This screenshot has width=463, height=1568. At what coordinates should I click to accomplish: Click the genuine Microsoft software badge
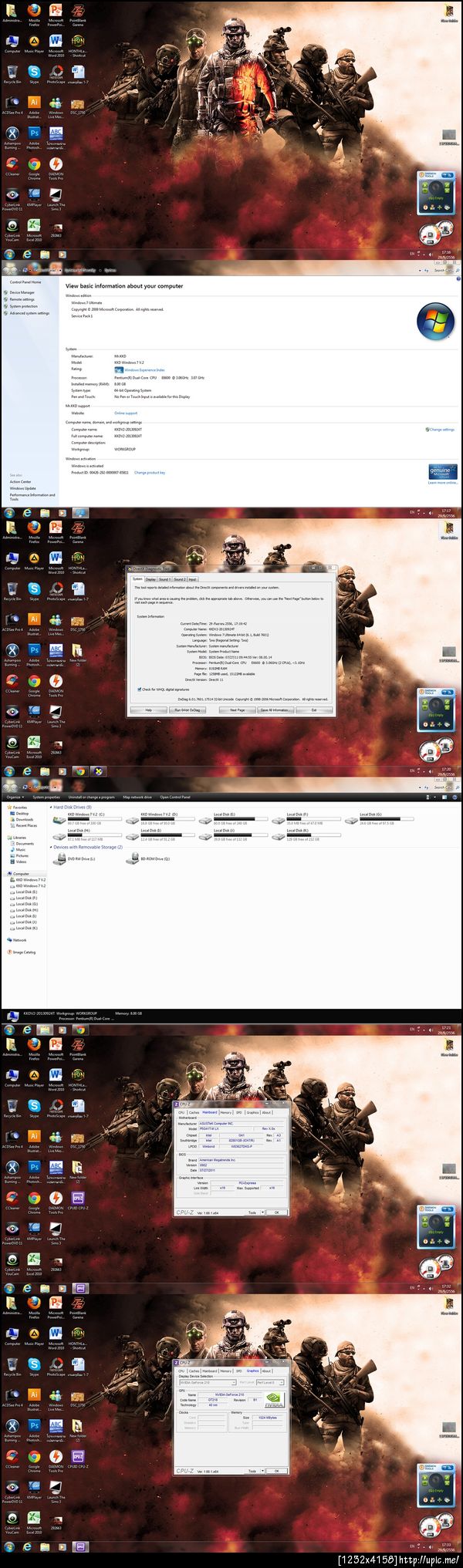443,470
